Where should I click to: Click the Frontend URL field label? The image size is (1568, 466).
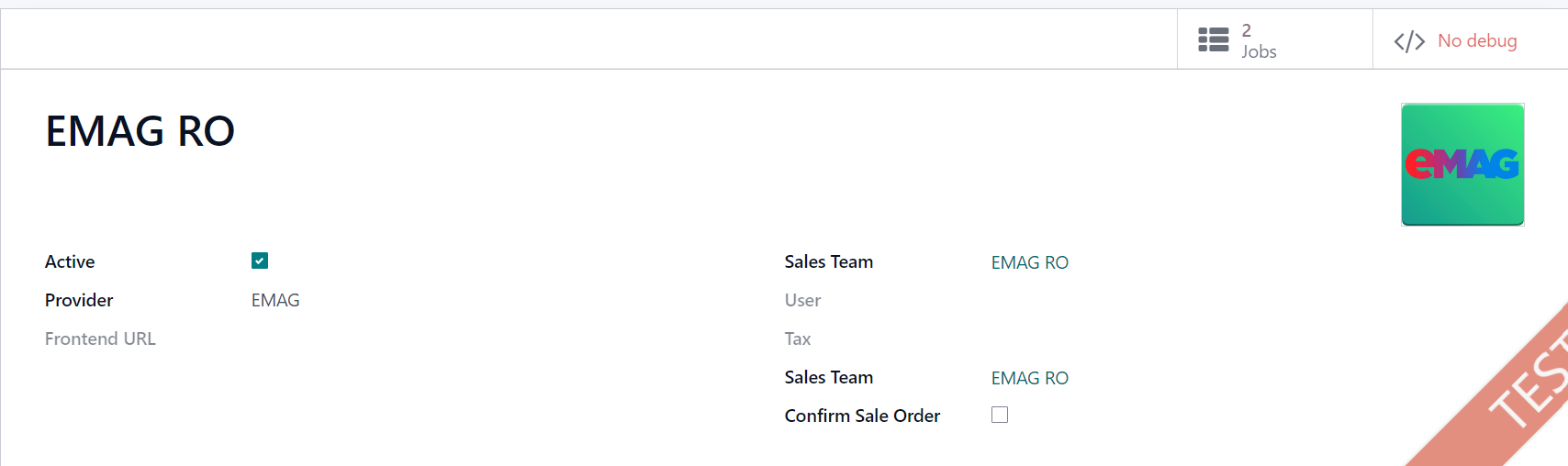pos(100,338)
